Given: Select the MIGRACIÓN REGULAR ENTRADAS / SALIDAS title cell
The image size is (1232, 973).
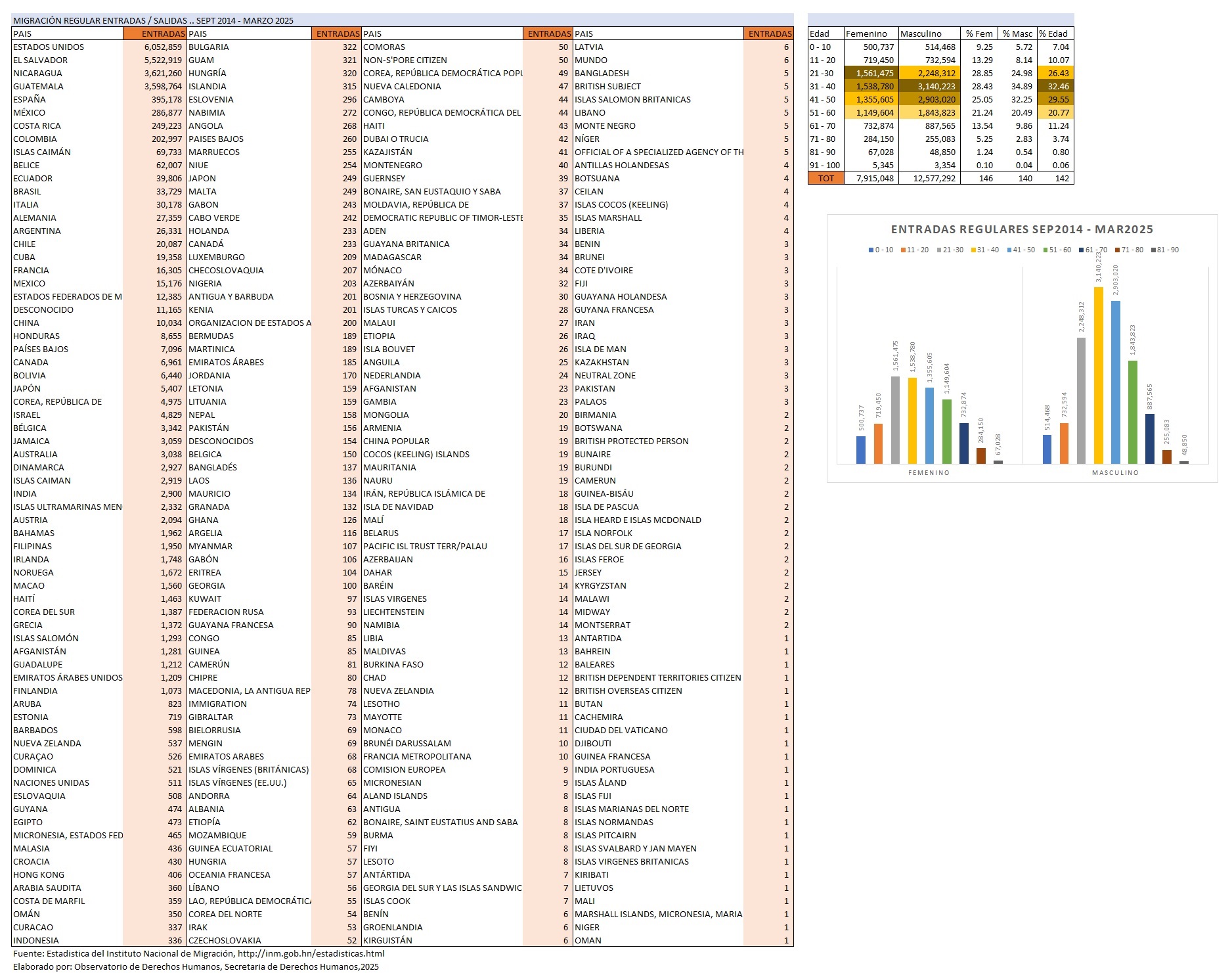Looking at the screenshot, I should (x=153, y=20).
